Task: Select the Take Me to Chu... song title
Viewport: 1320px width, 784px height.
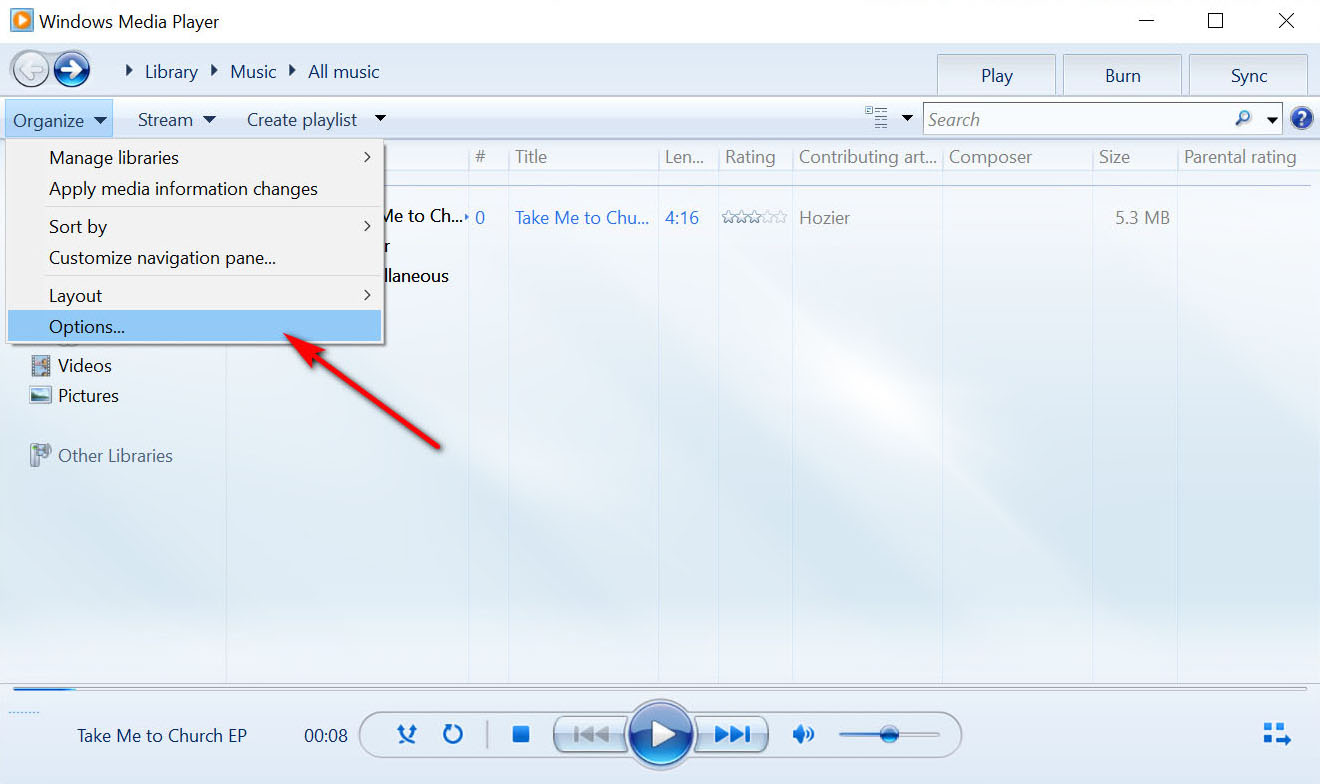Action: (x=582, y=217)
